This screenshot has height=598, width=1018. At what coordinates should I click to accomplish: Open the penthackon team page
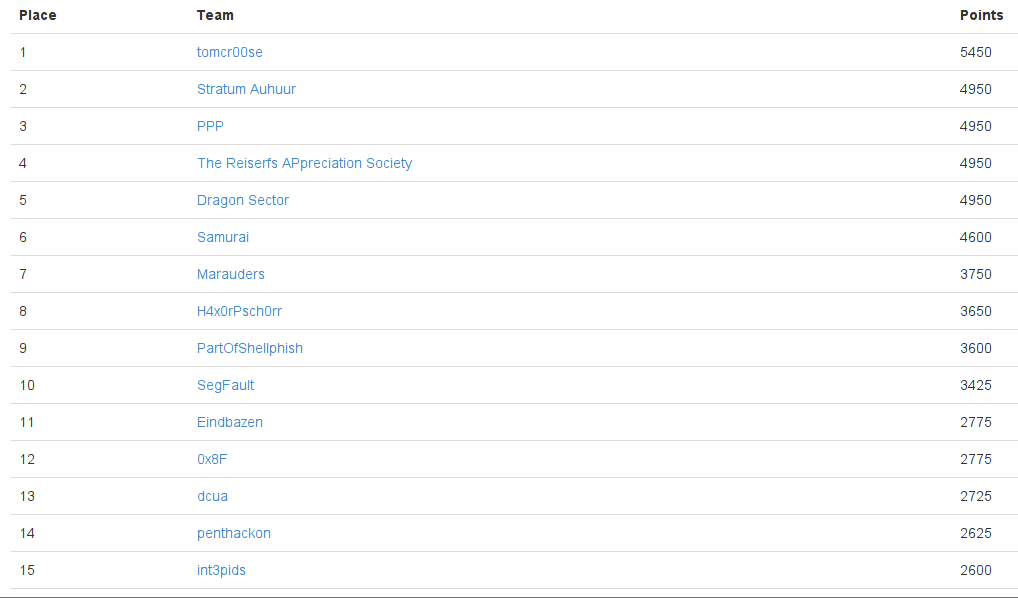(234, 533)
